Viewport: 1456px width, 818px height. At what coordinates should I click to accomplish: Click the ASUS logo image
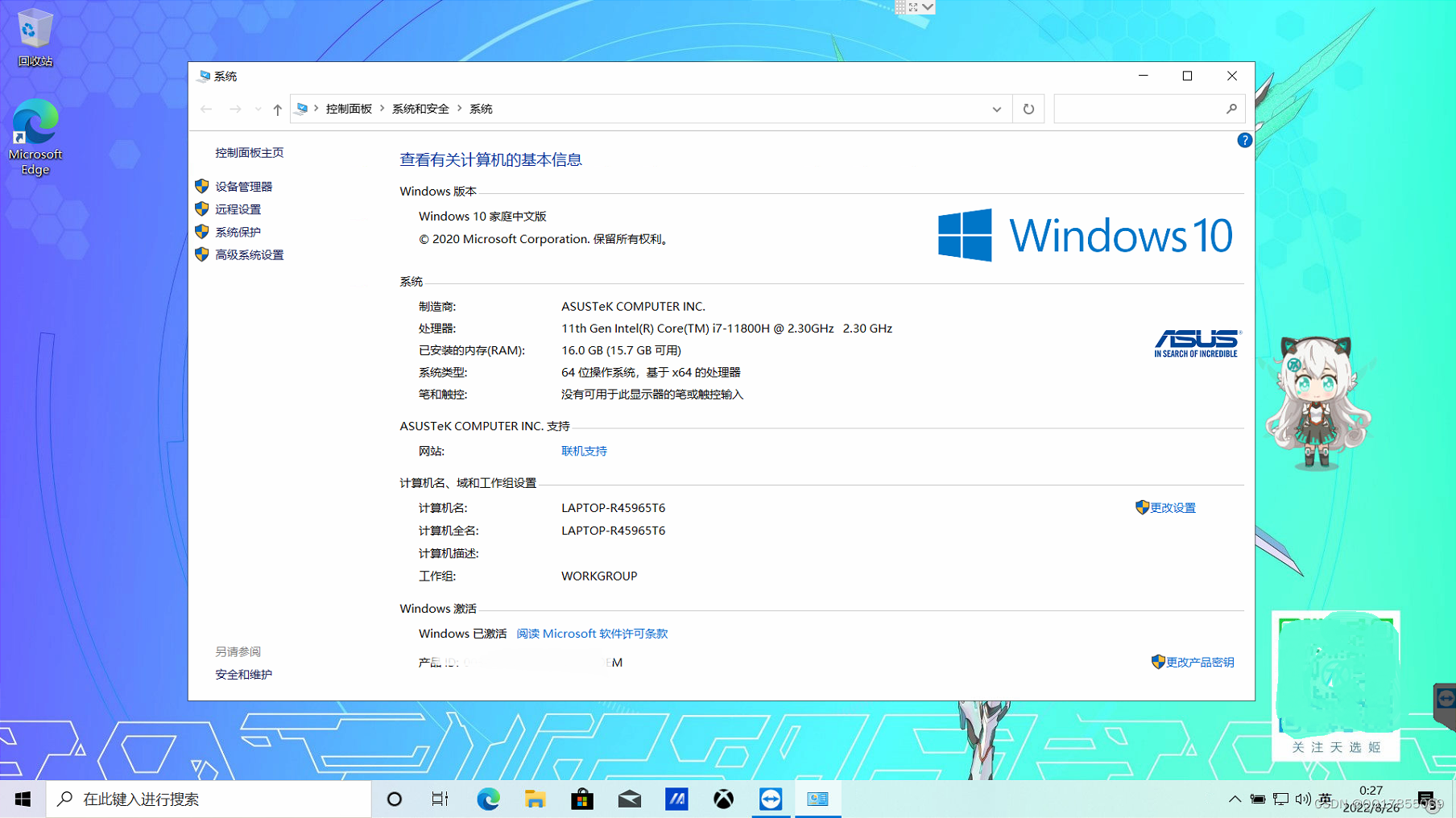click(1197, 343)
